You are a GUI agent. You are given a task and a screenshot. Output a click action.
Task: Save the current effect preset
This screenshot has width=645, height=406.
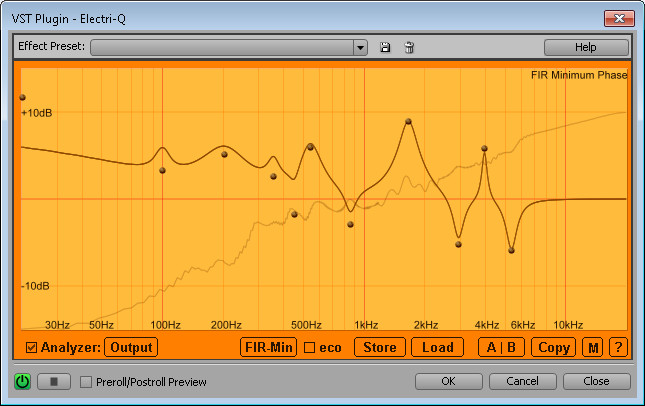click(385, 47)
